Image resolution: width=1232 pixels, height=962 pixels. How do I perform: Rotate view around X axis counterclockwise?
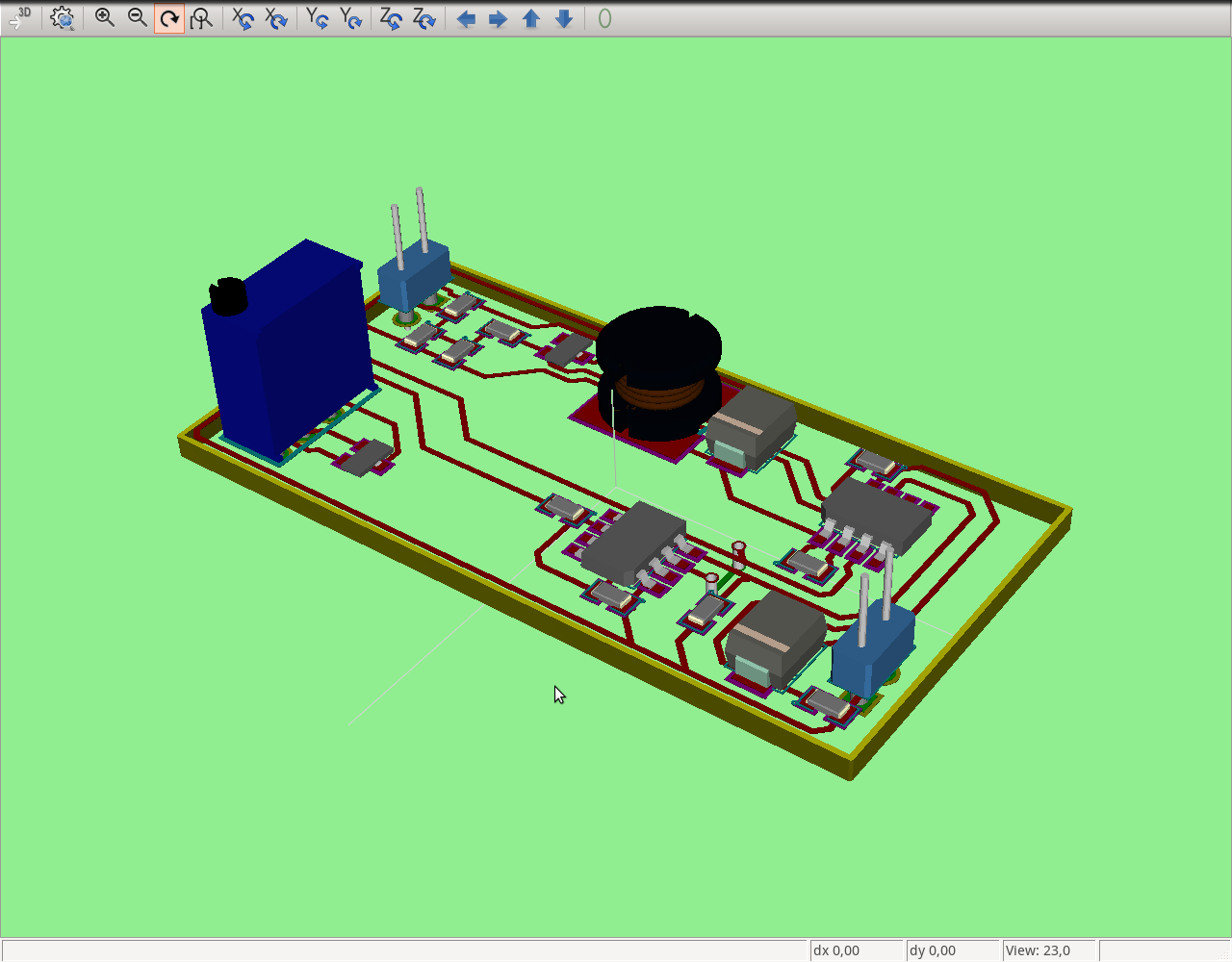(276, 17)
